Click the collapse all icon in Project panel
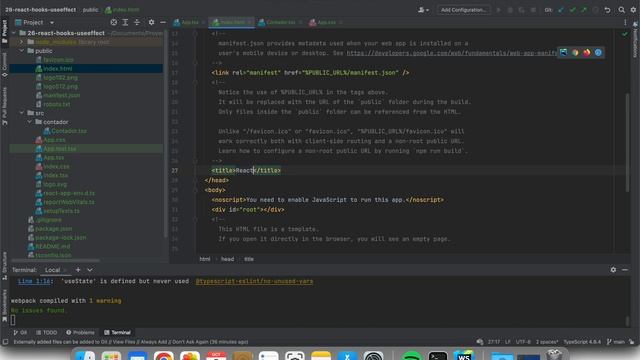The image size is (640, 360). 137,22
